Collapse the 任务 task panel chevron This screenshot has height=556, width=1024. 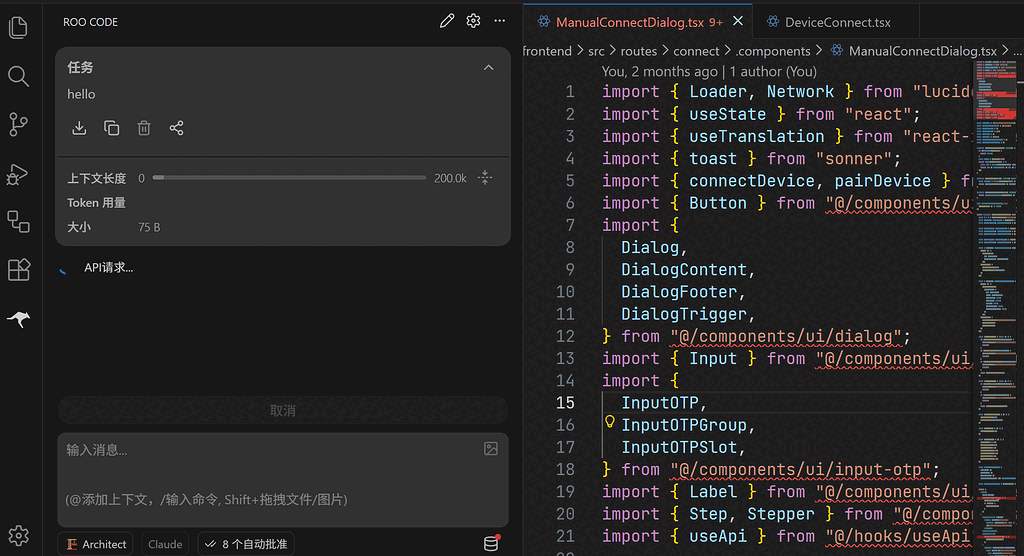point(488,67)
